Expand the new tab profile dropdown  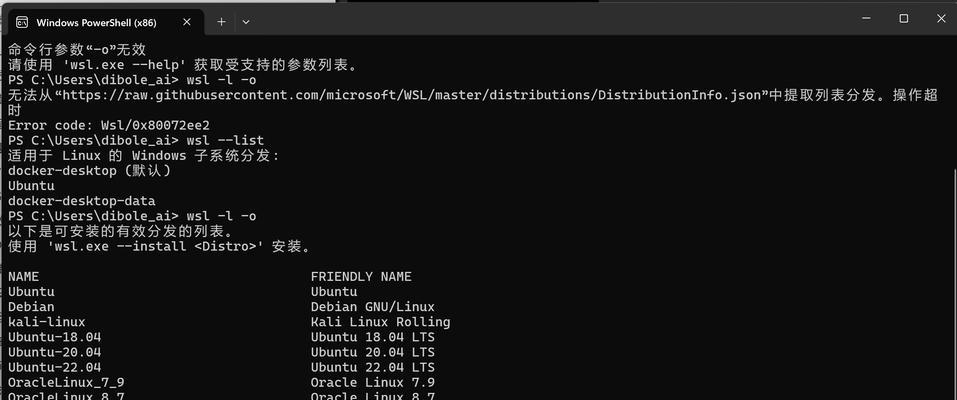[x=246, y=22]
